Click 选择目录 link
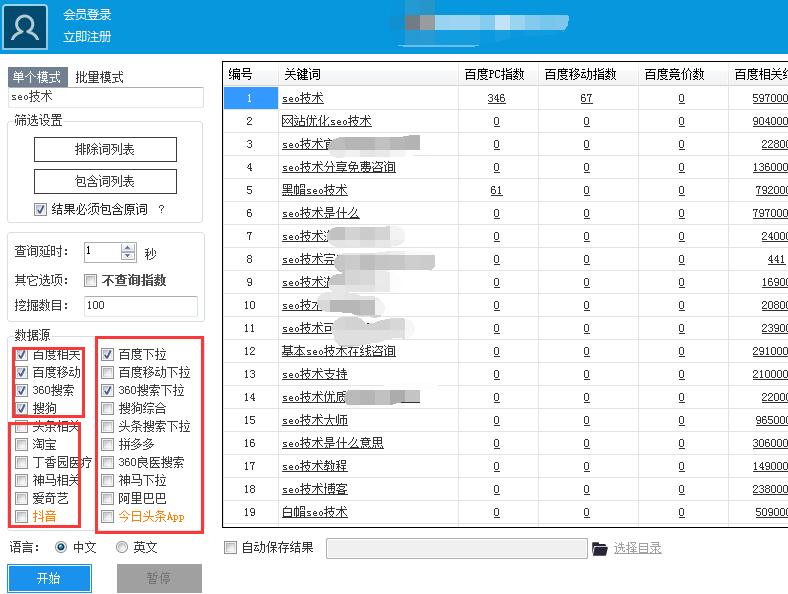 (637, 548)
